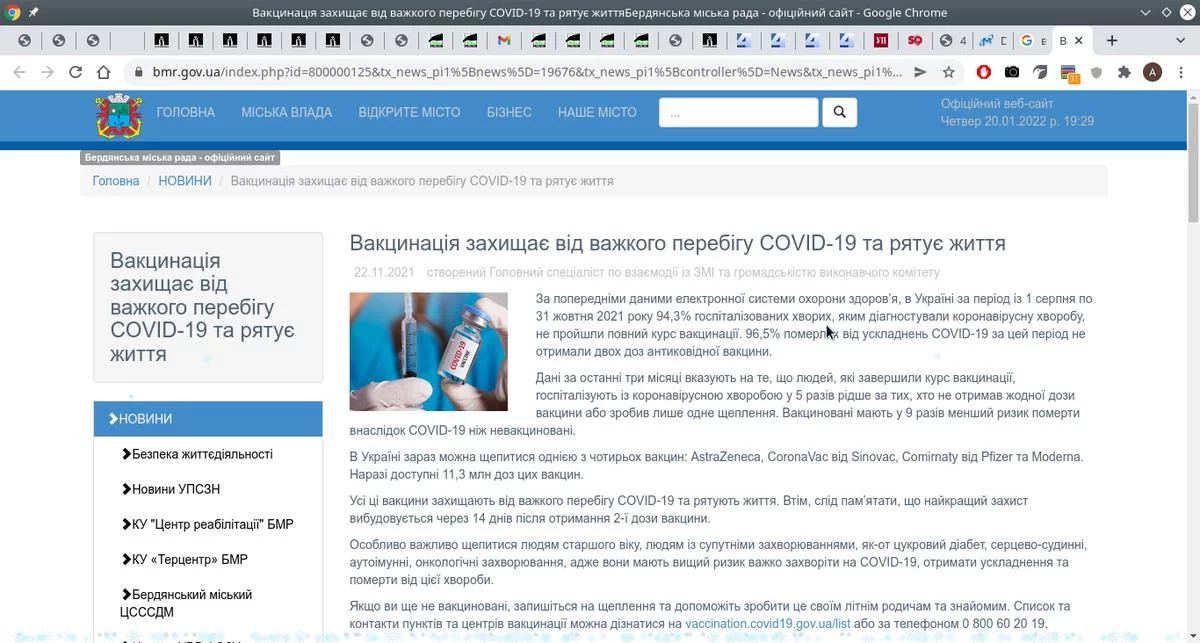
Task: Open the ВІДКРИТЕ МІСТО menu
Action: (409, 112)
